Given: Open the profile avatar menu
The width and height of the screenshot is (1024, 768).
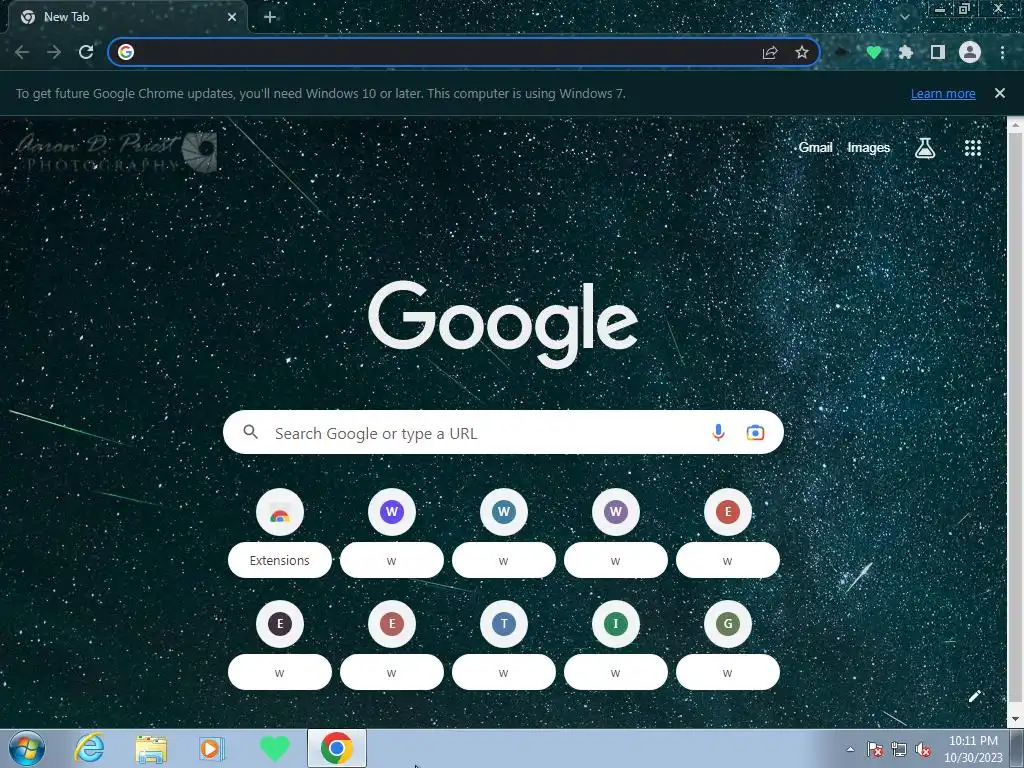Looking at the screenshot, I should (970, 52).
